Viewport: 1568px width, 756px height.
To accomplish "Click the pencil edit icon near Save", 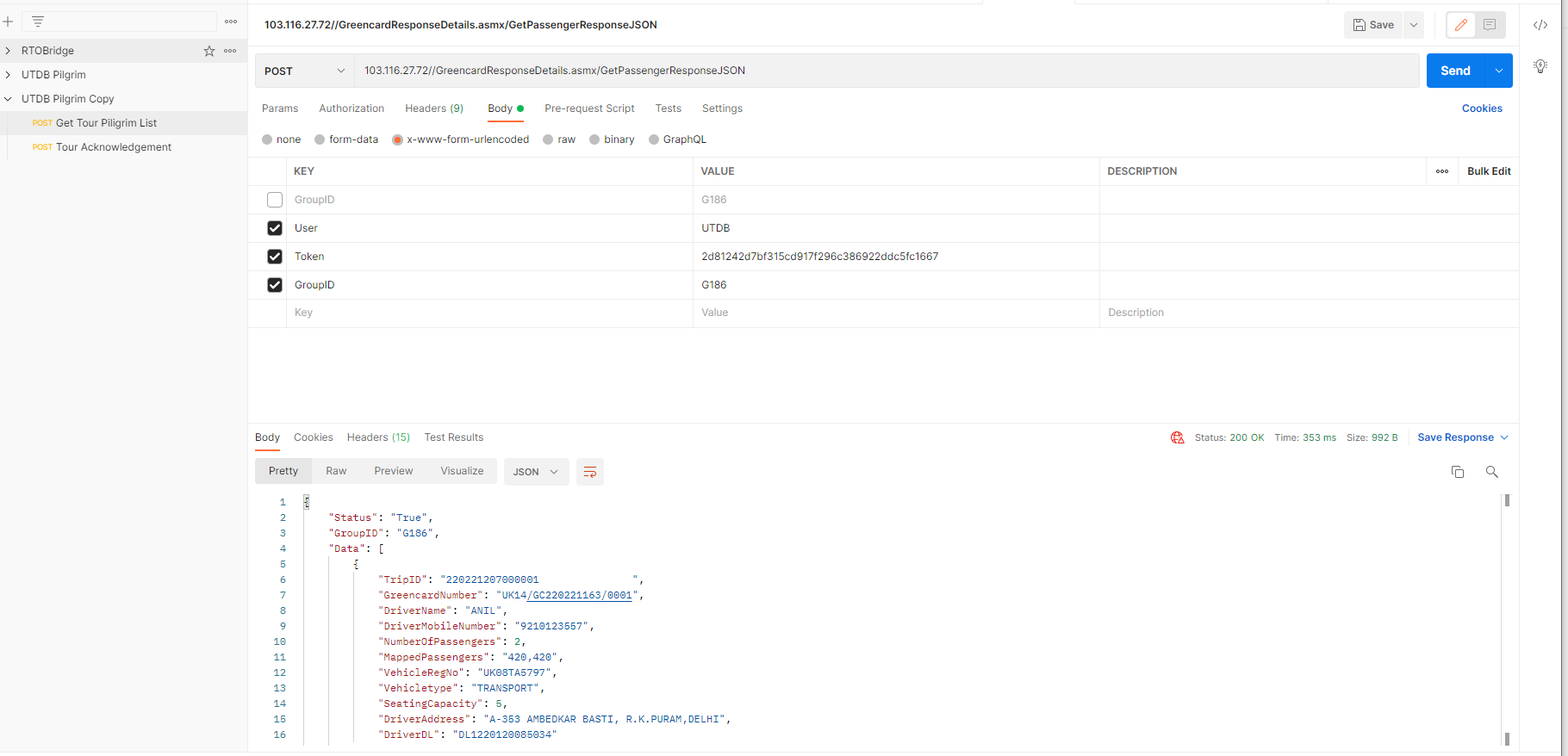I will point(1461,25).
